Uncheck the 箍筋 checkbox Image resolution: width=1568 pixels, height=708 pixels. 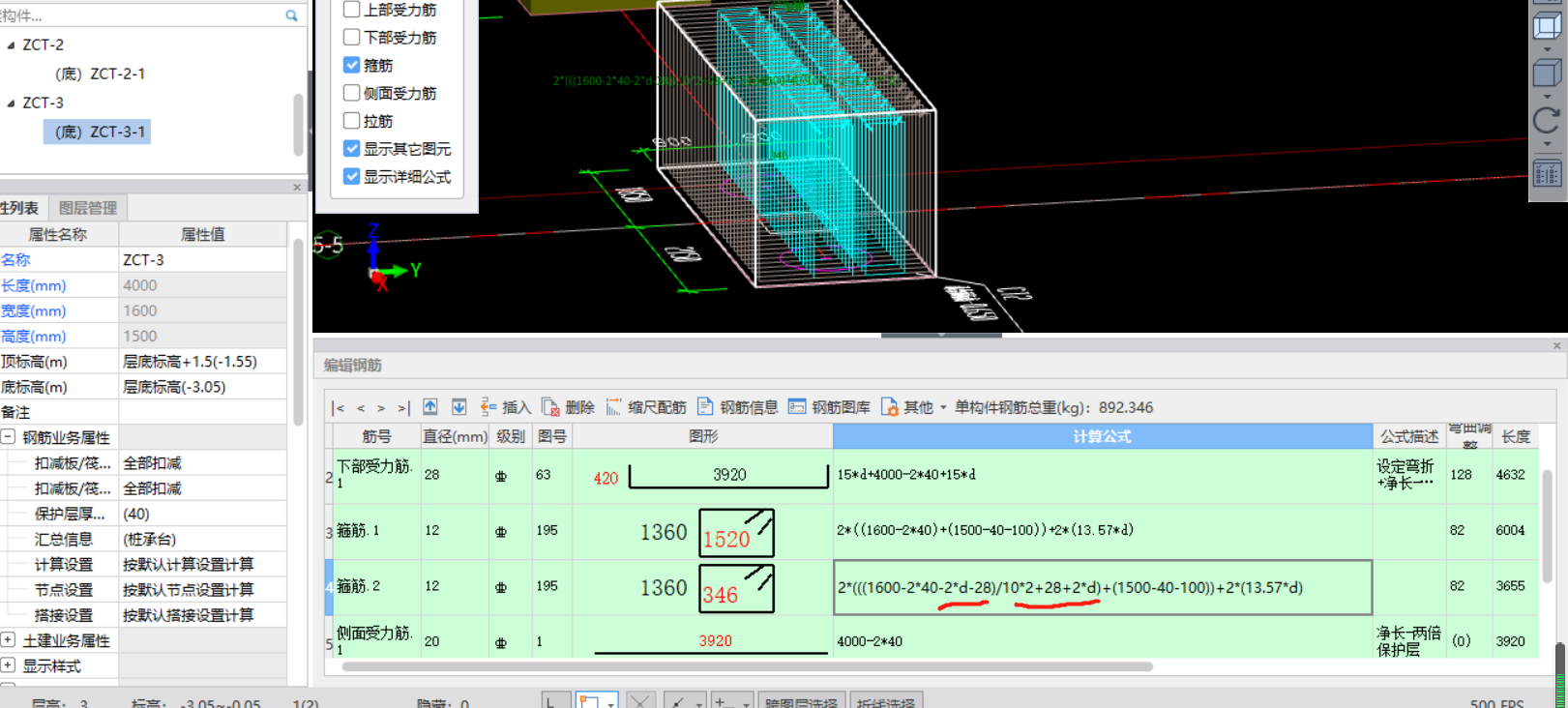coord(352,65)
